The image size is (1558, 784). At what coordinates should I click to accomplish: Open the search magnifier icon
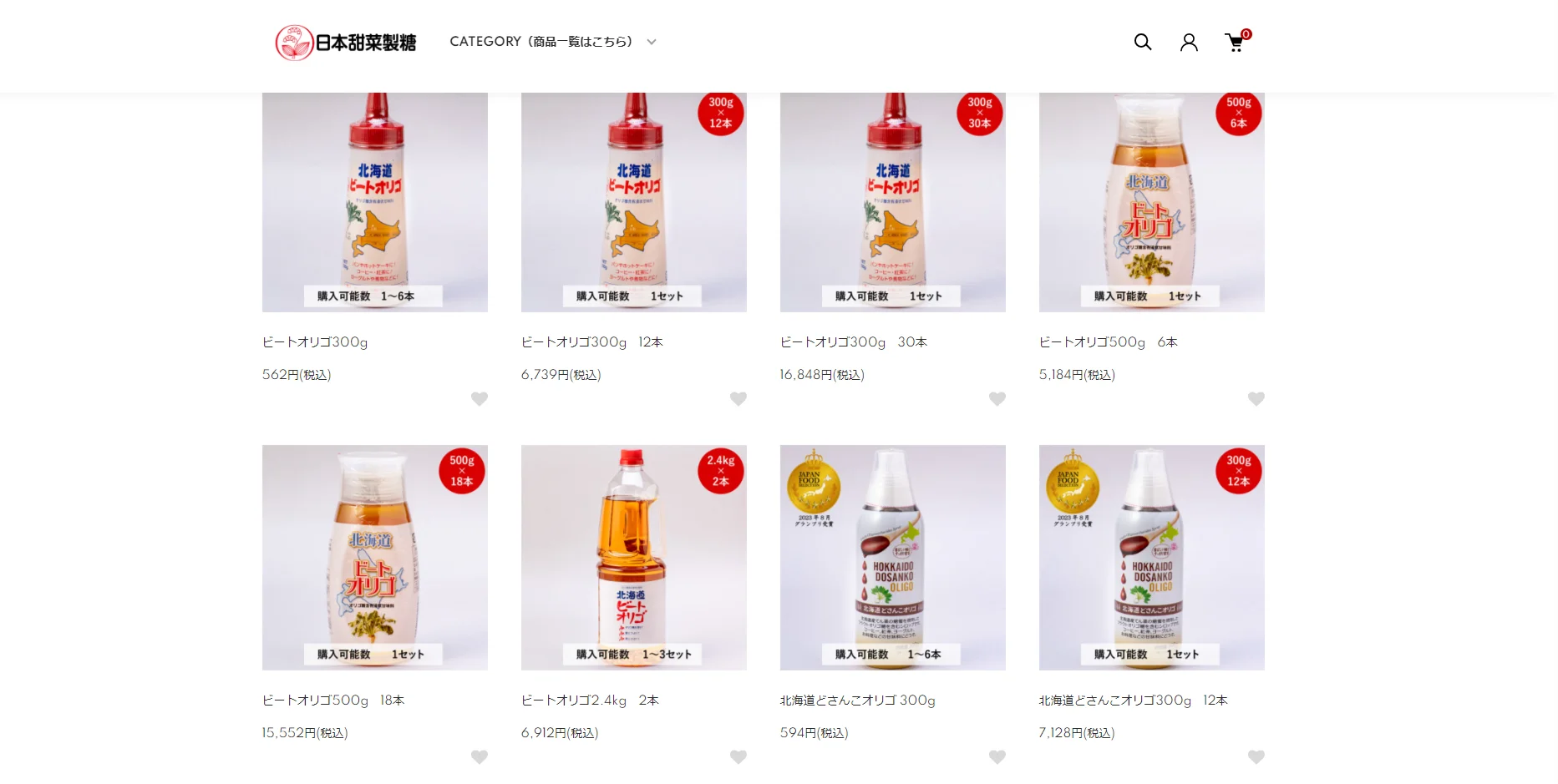coord(1143,42)
